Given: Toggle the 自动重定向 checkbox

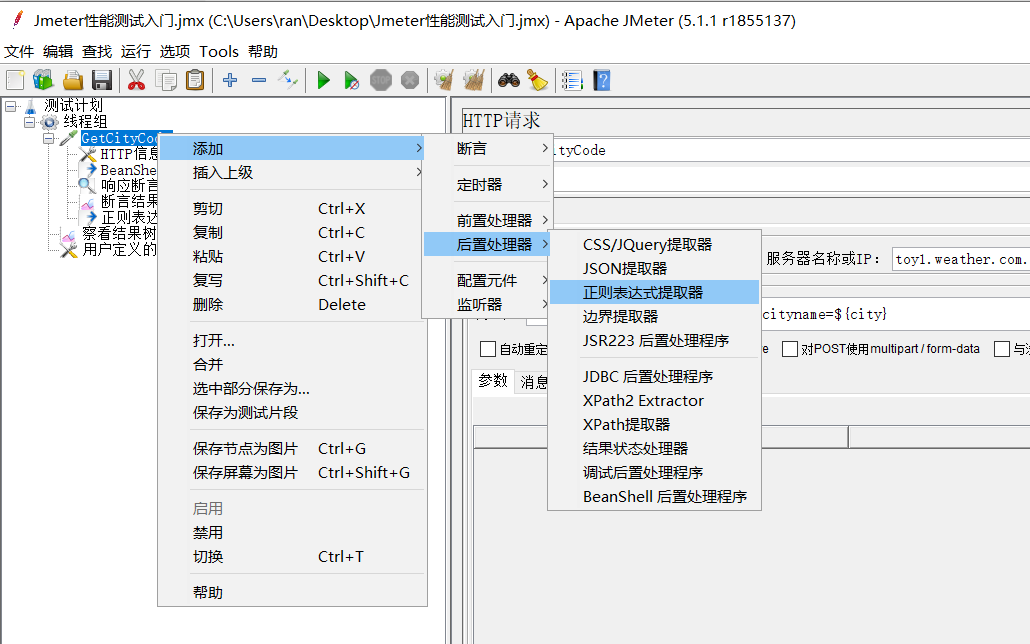Looking at the screenshot, I should [487, 349].
